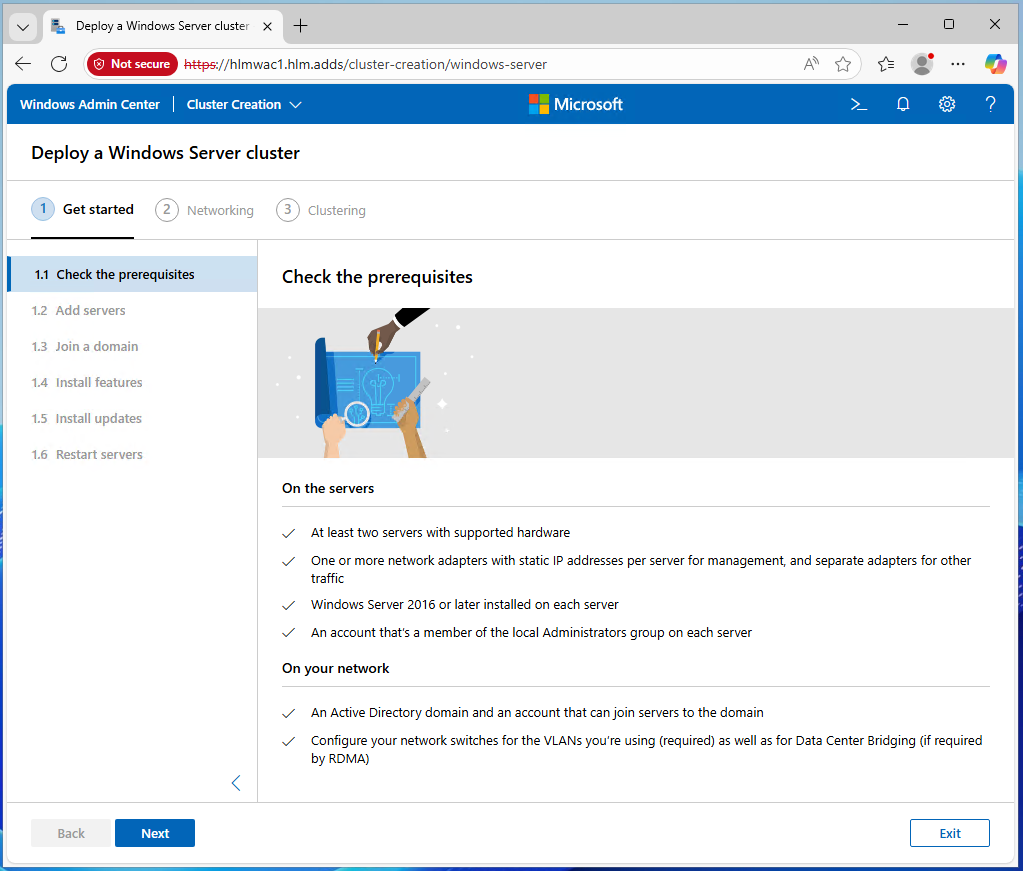
Task: Open the Edge profile avatar
Action: coord(921,64)
